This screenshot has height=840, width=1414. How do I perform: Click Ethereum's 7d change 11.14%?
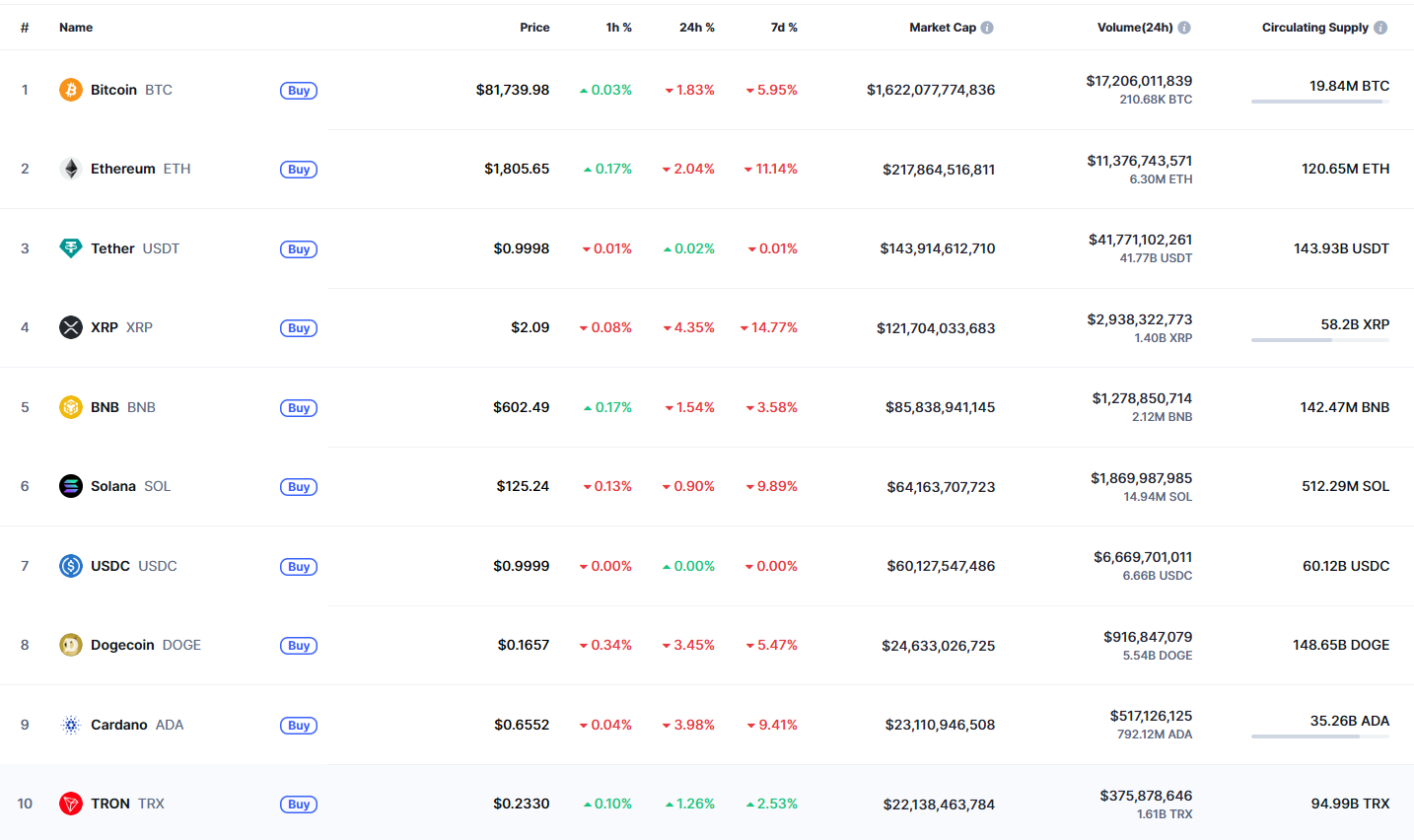[x=771, y=169]
